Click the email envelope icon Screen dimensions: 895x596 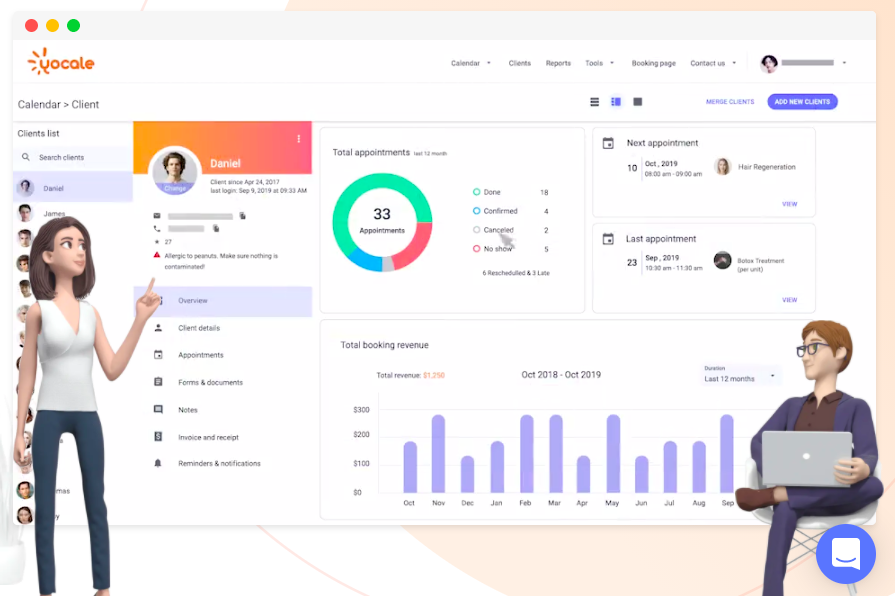(157, 216)
